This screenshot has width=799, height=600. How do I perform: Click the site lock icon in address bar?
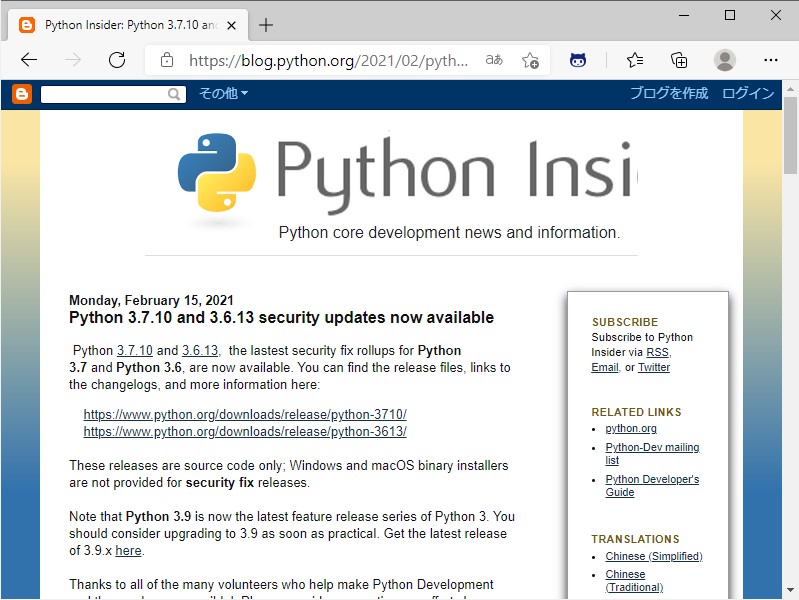pos(167,60)
